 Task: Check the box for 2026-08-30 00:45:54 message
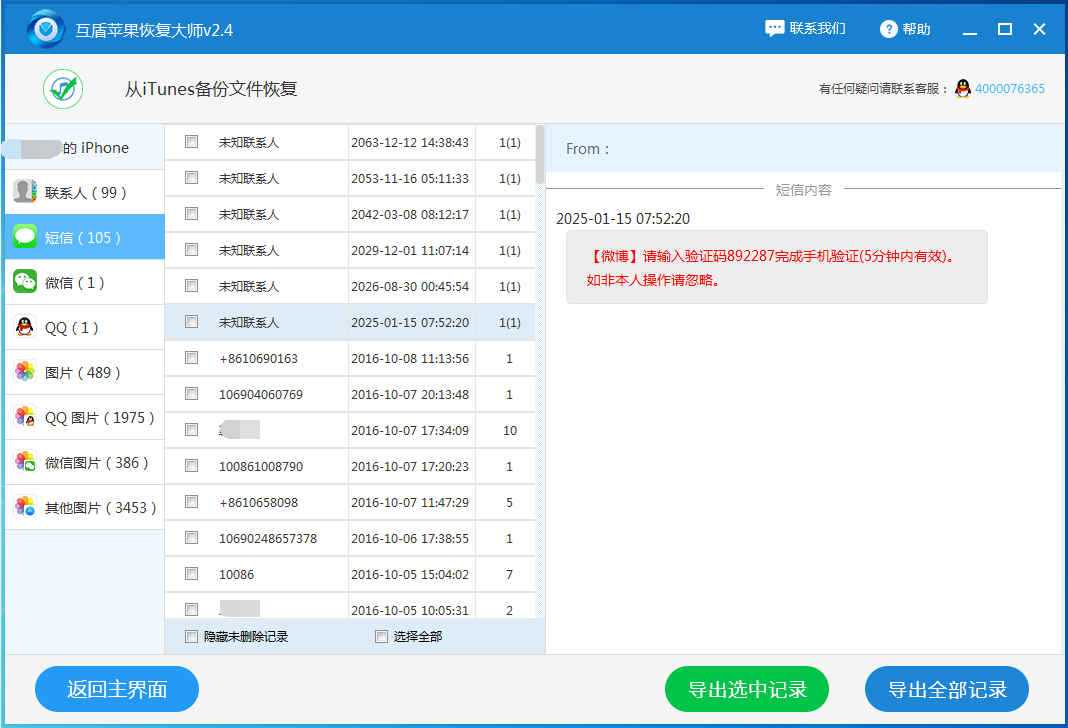coord(191,286)
